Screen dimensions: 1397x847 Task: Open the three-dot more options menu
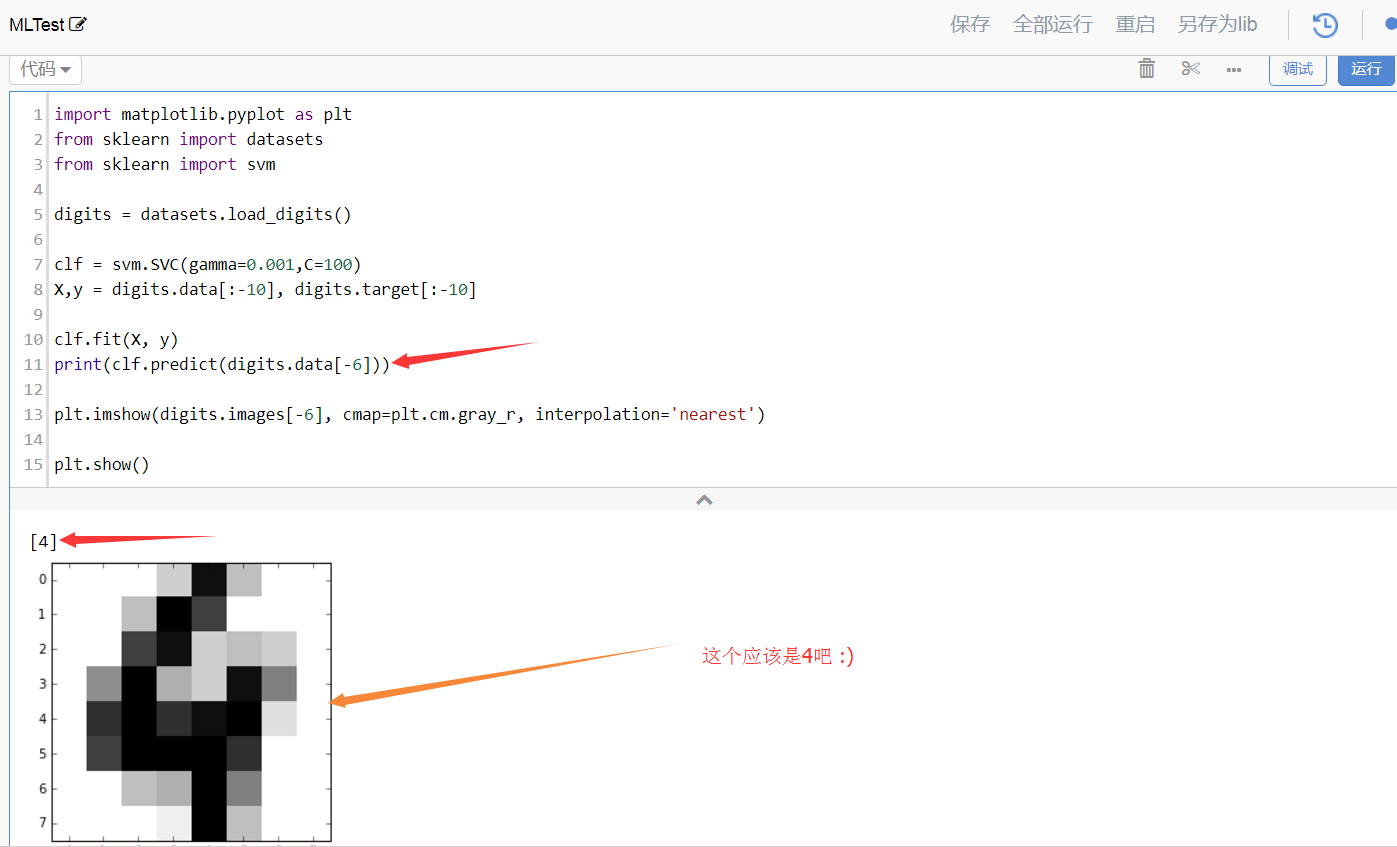pos(1234,70)
